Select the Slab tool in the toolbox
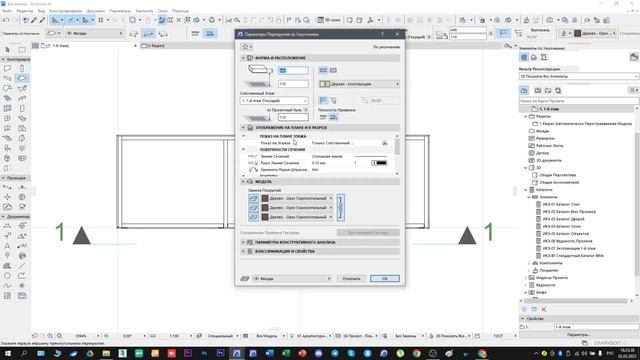The height and width of the screenshot is (360, 640). [22, 78]
